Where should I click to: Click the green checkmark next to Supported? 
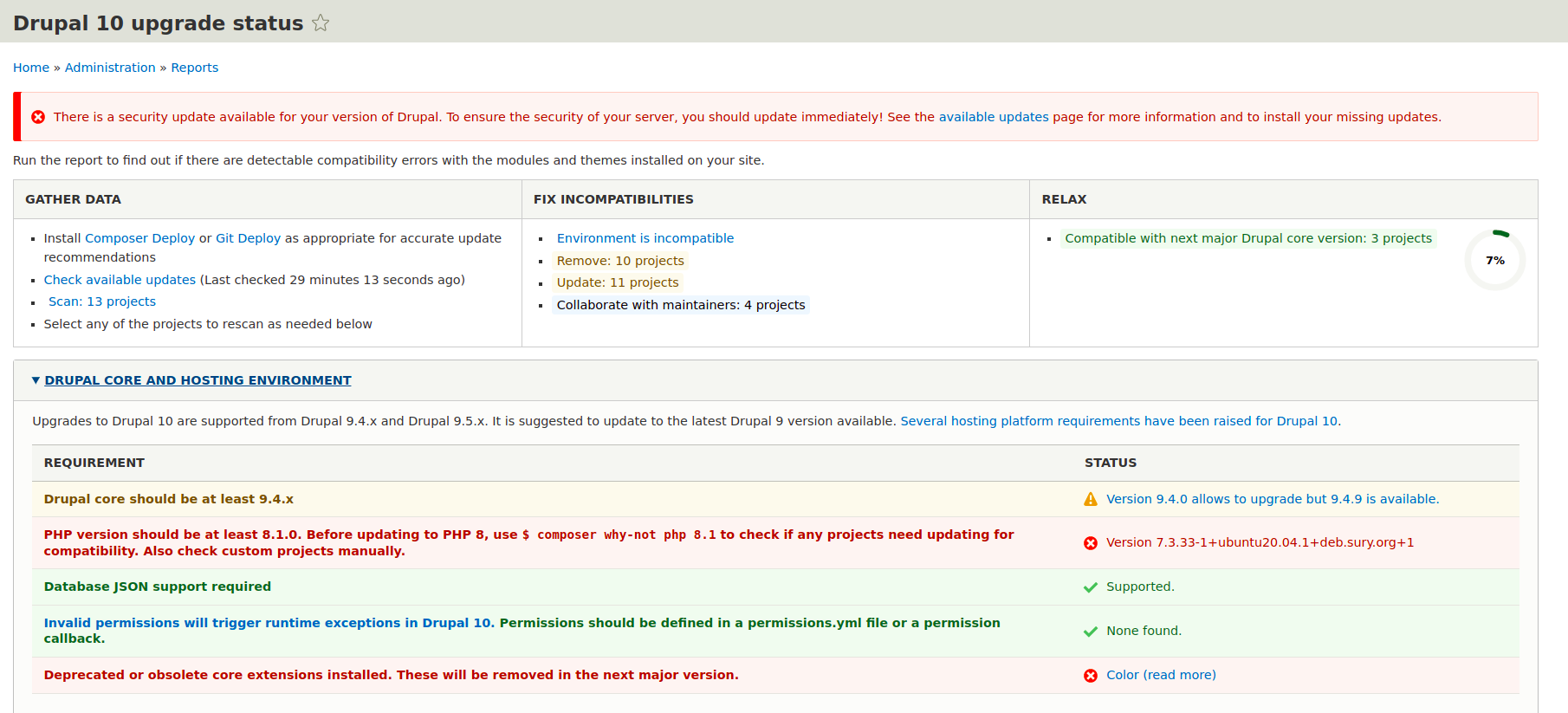pyautogui.click(x=1091, y=587)
